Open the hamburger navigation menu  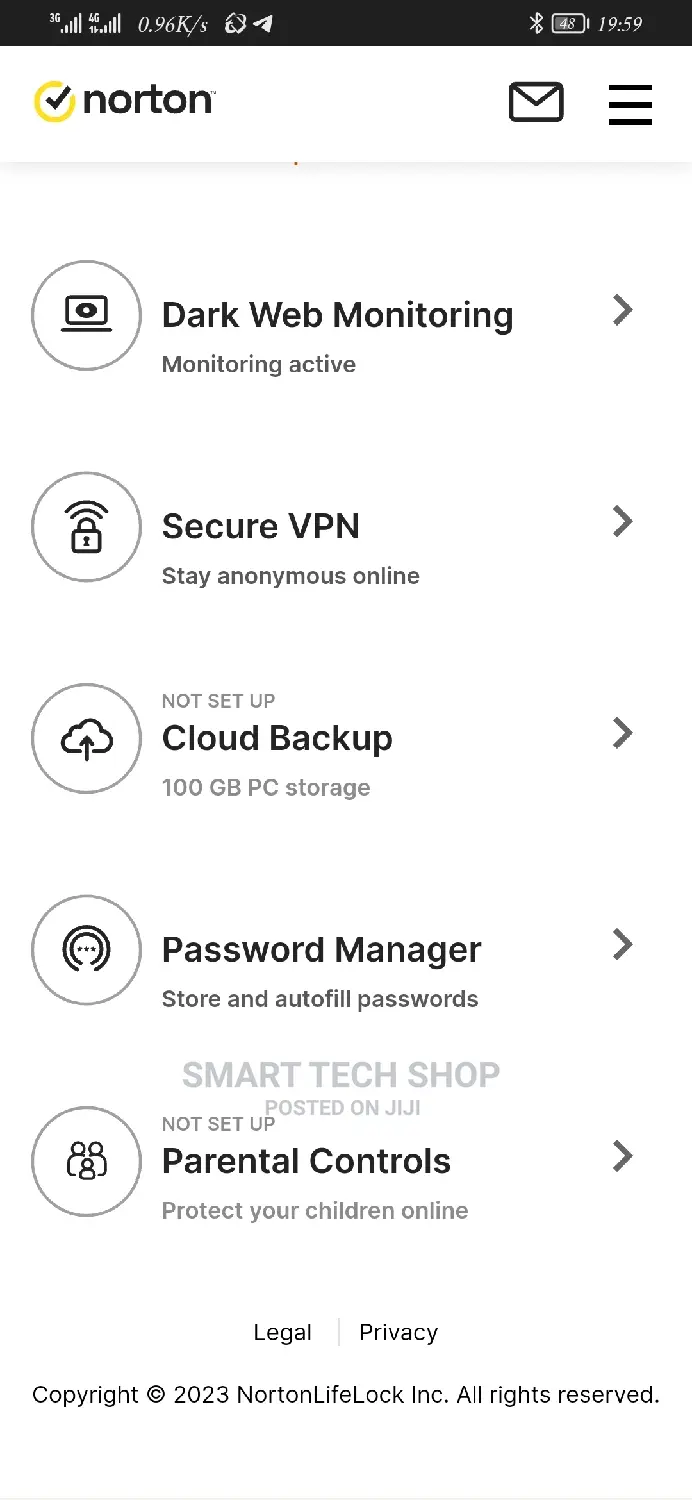pyautogui.click(x=630, y=104)
